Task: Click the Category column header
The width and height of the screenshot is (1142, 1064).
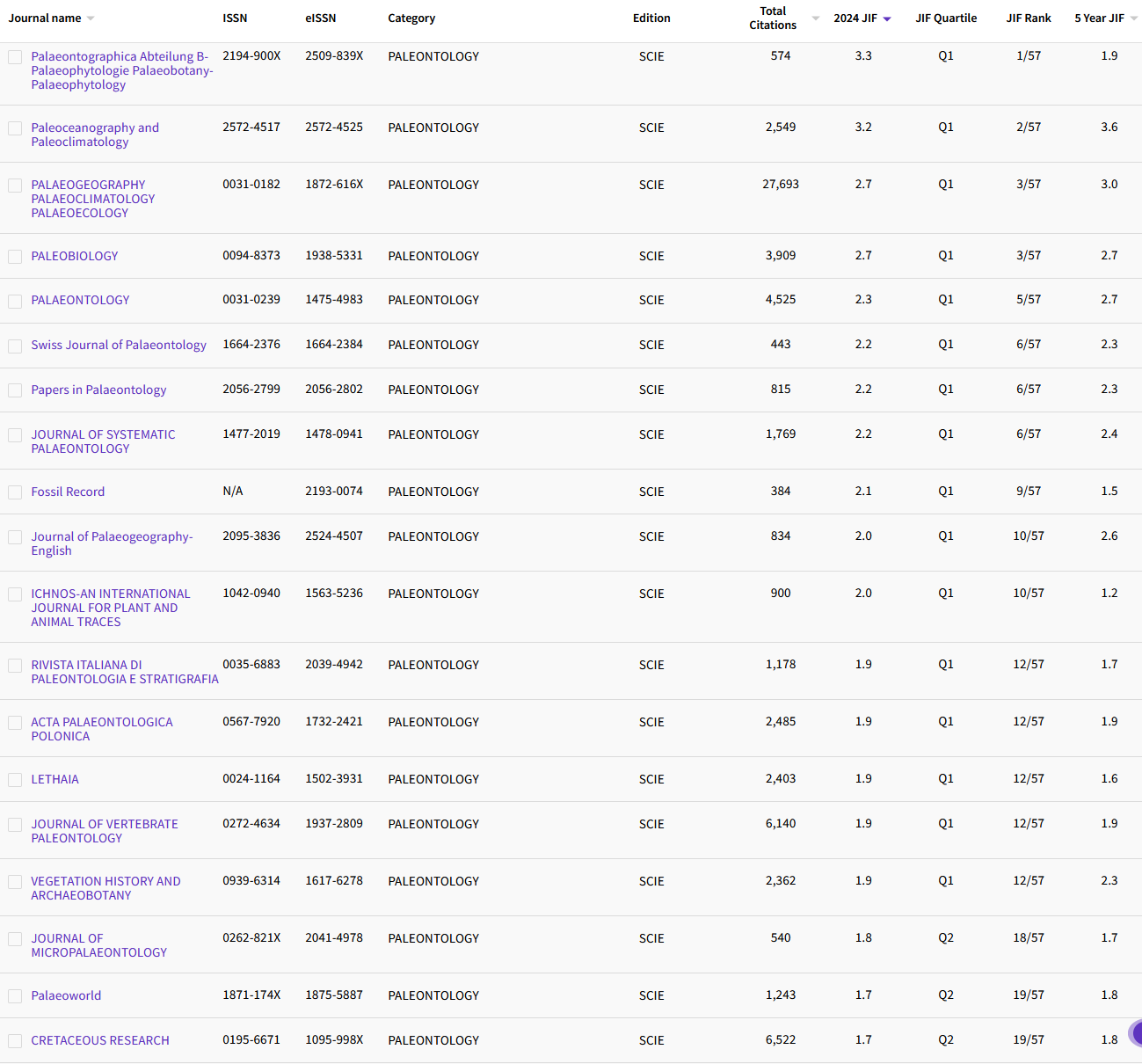Action: (411, 18)
